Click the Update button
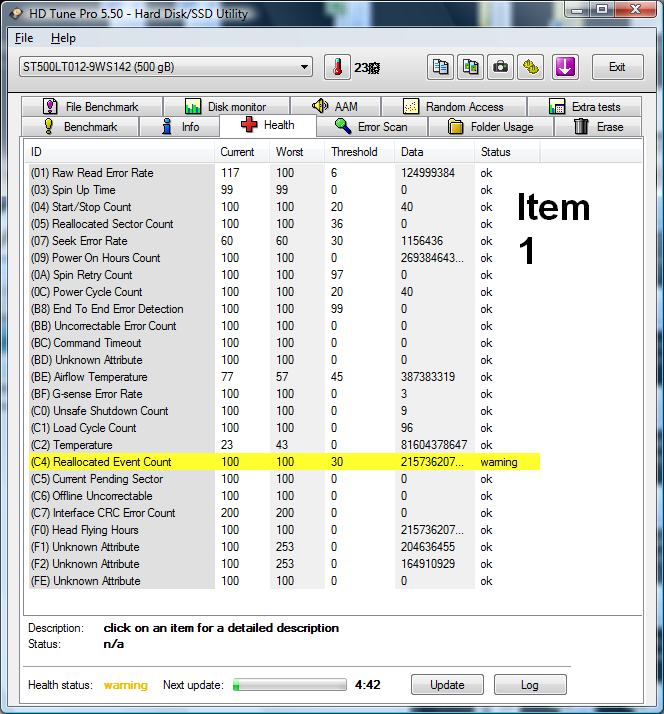 tap(447, 685)
